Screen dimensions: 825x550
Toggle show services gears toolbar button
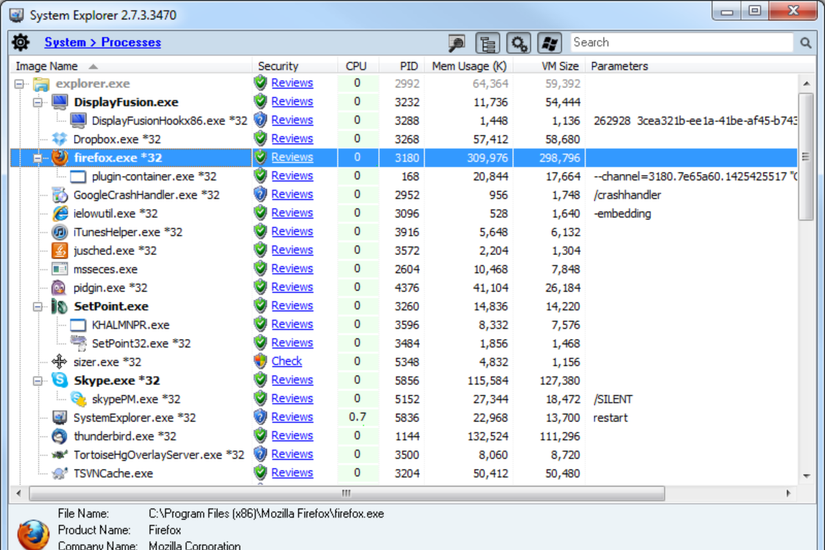coord(519,43)
